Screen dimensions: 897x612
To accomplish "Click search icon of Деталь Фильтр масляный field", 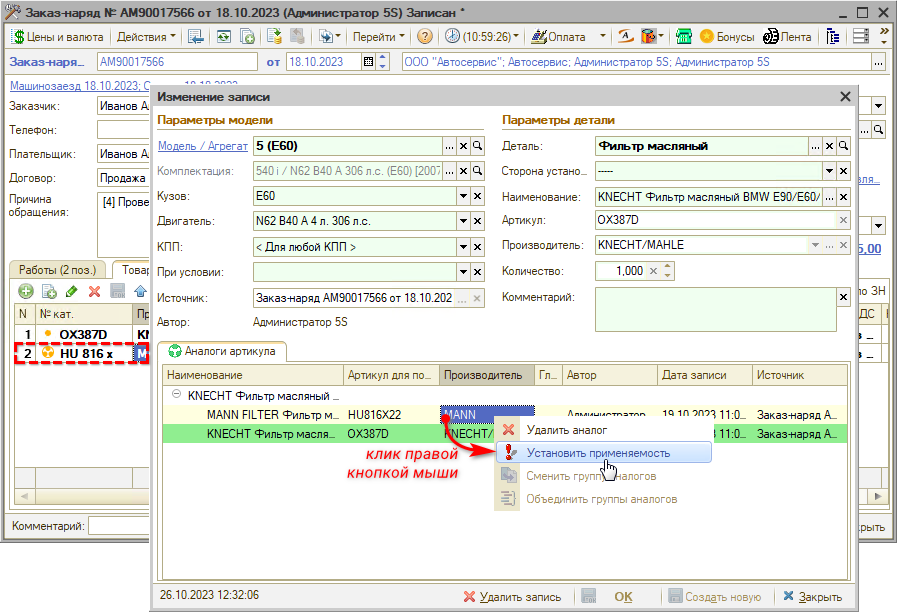I will (843, 146).
